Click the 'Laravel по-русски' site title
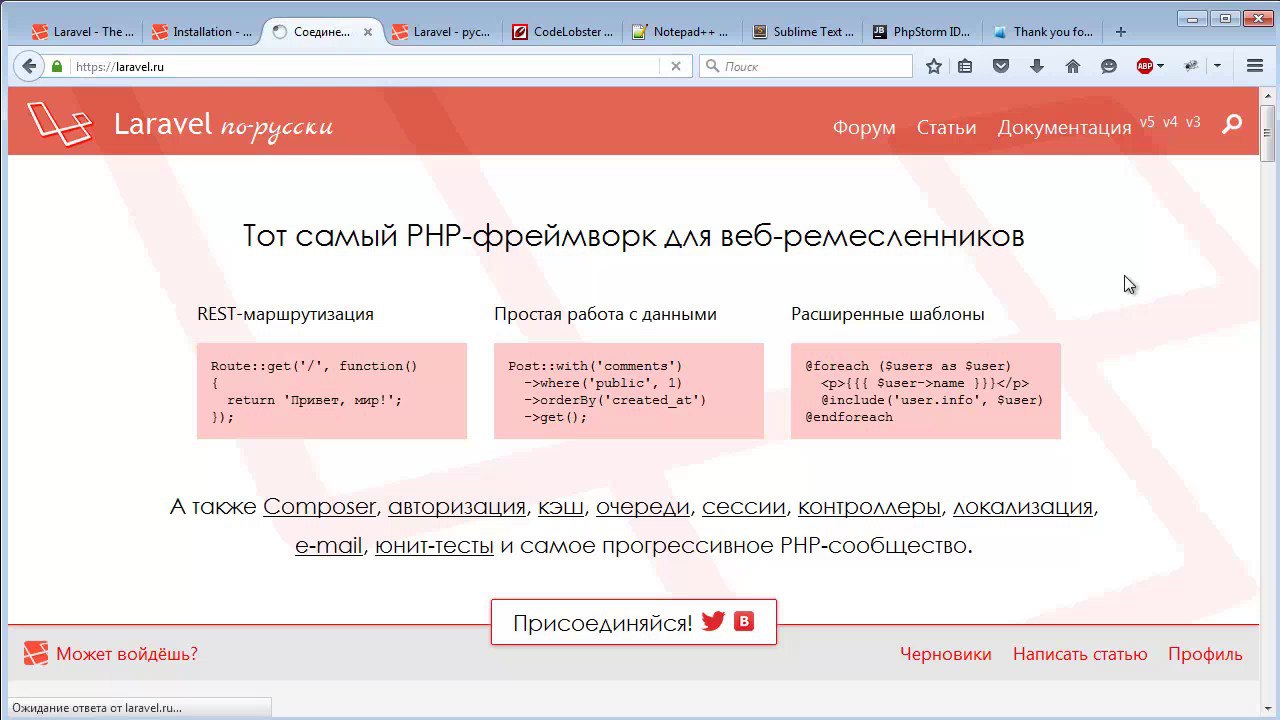This screenshot has height=720, width=1280. pyautogui.click(x=223, y=125)
